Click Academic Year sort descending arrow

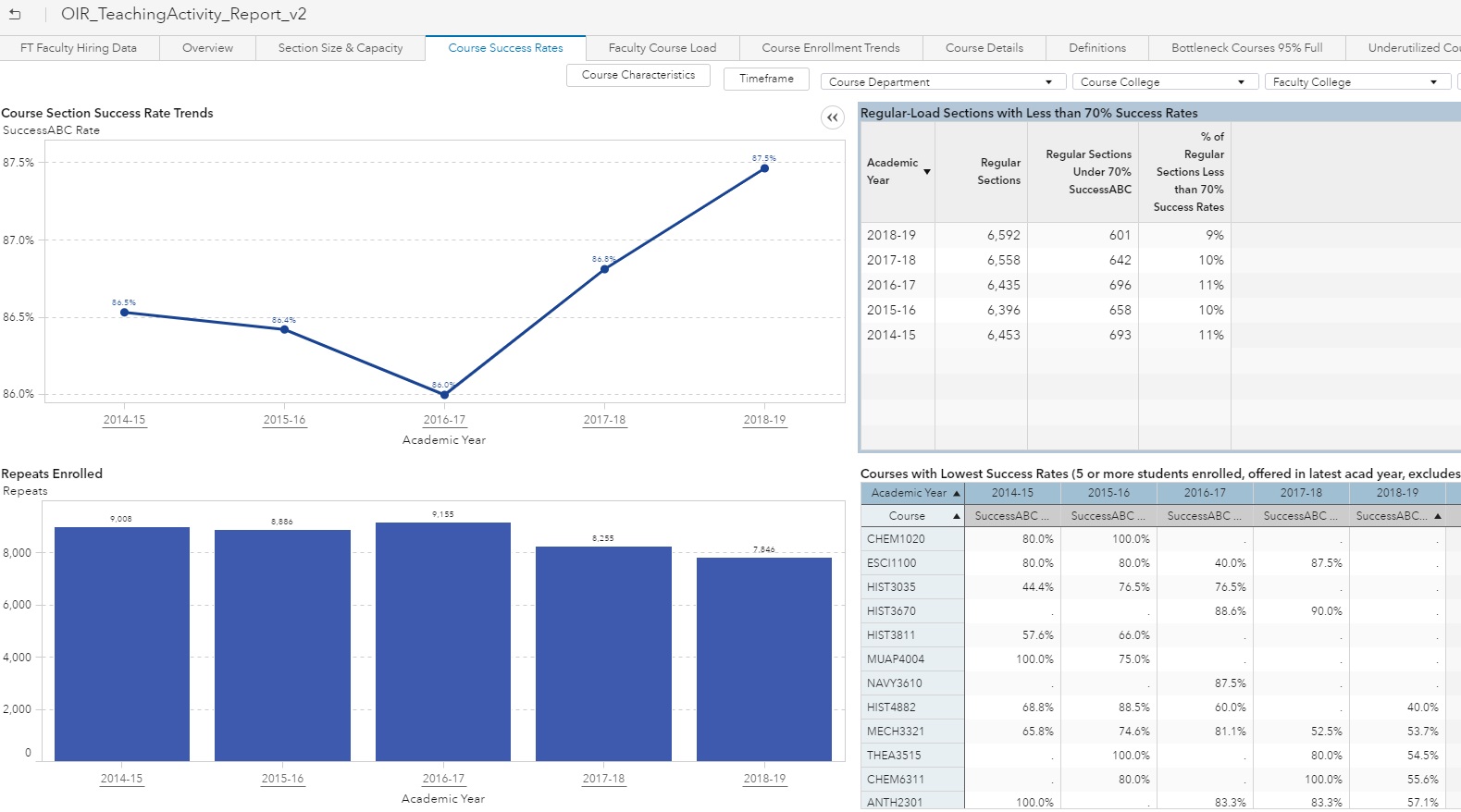pos(926,172)
